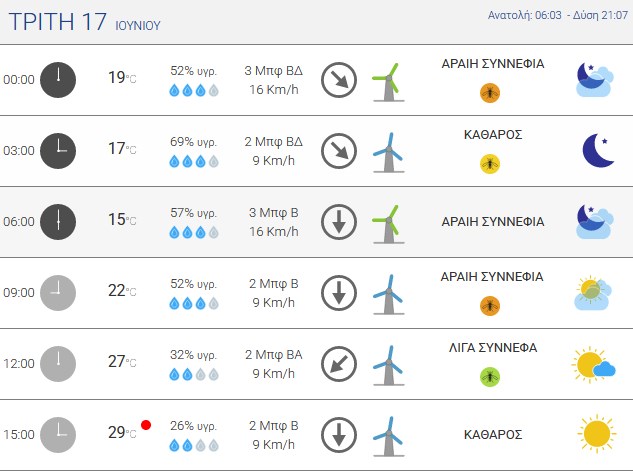Viewport: 633px width, 474px height.
Task: Click the sunrise and sunset times text
Action: 558,15
